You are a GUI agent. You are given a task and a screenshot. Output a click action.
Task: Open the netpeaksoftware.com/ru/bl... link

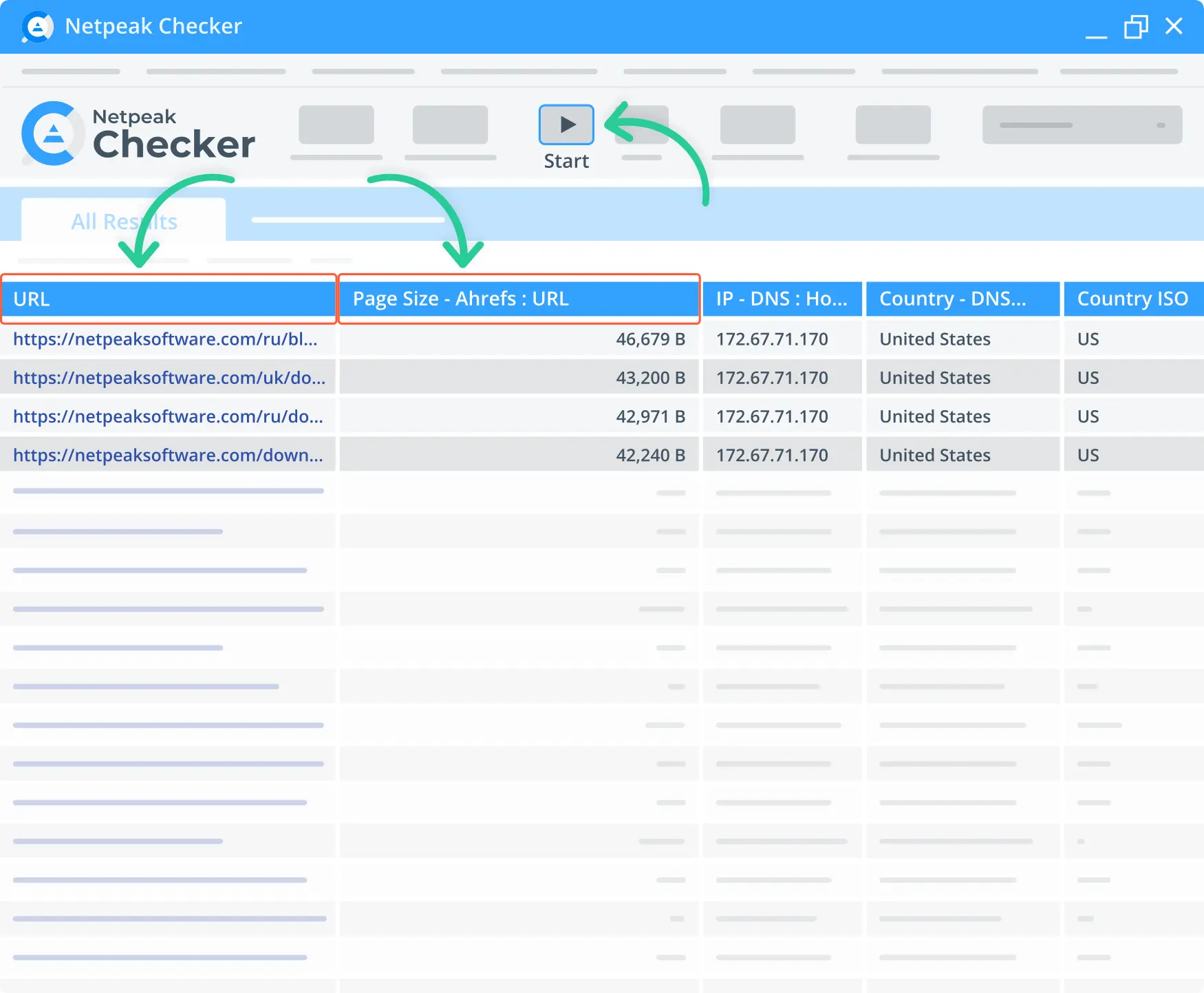click(x=165, y=339)
